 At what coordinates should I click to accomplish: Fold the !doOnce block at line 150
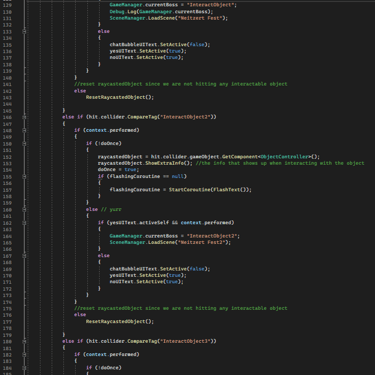[24, 144]
